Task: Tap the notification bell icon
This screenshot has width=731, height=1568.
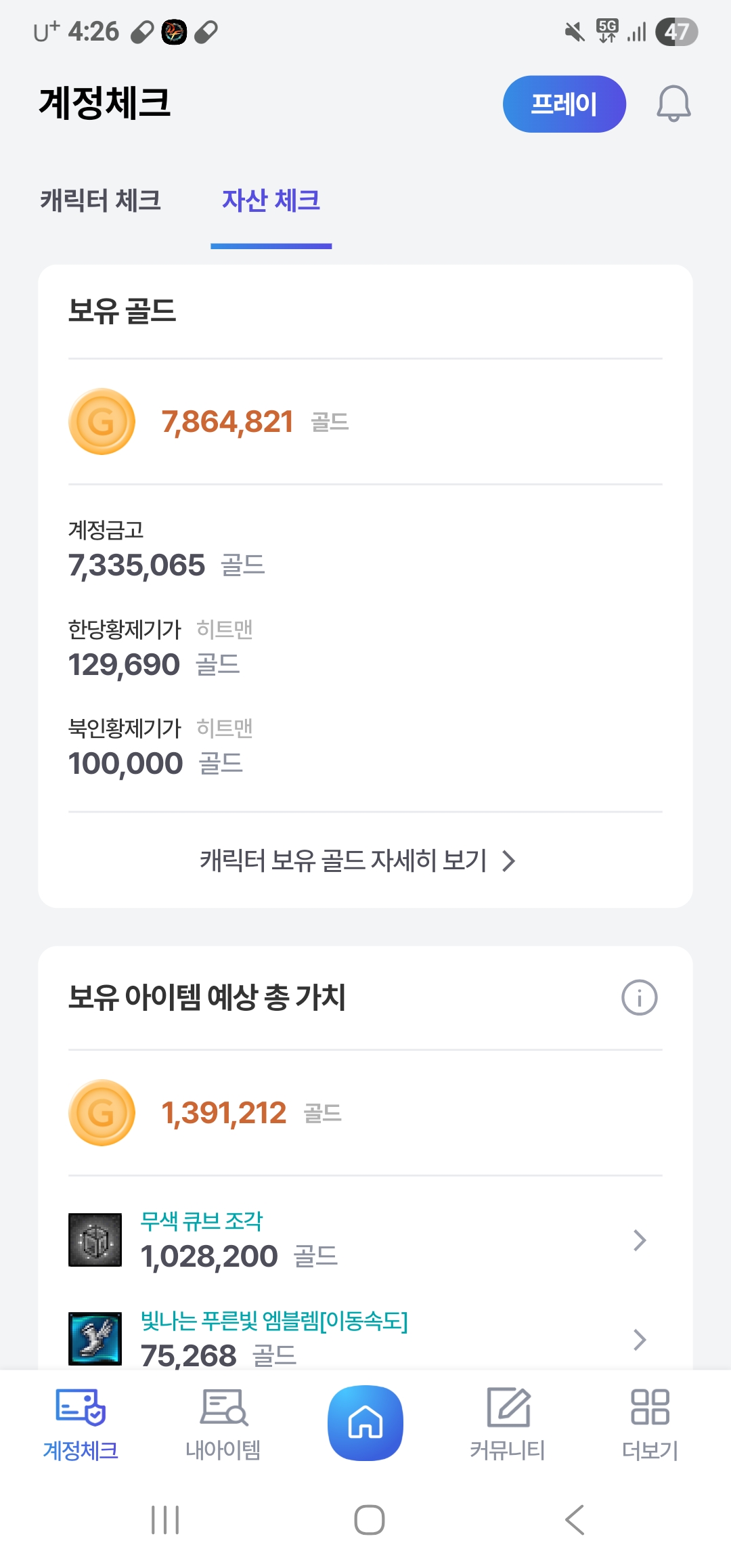Action: click(x=673, y=104)
